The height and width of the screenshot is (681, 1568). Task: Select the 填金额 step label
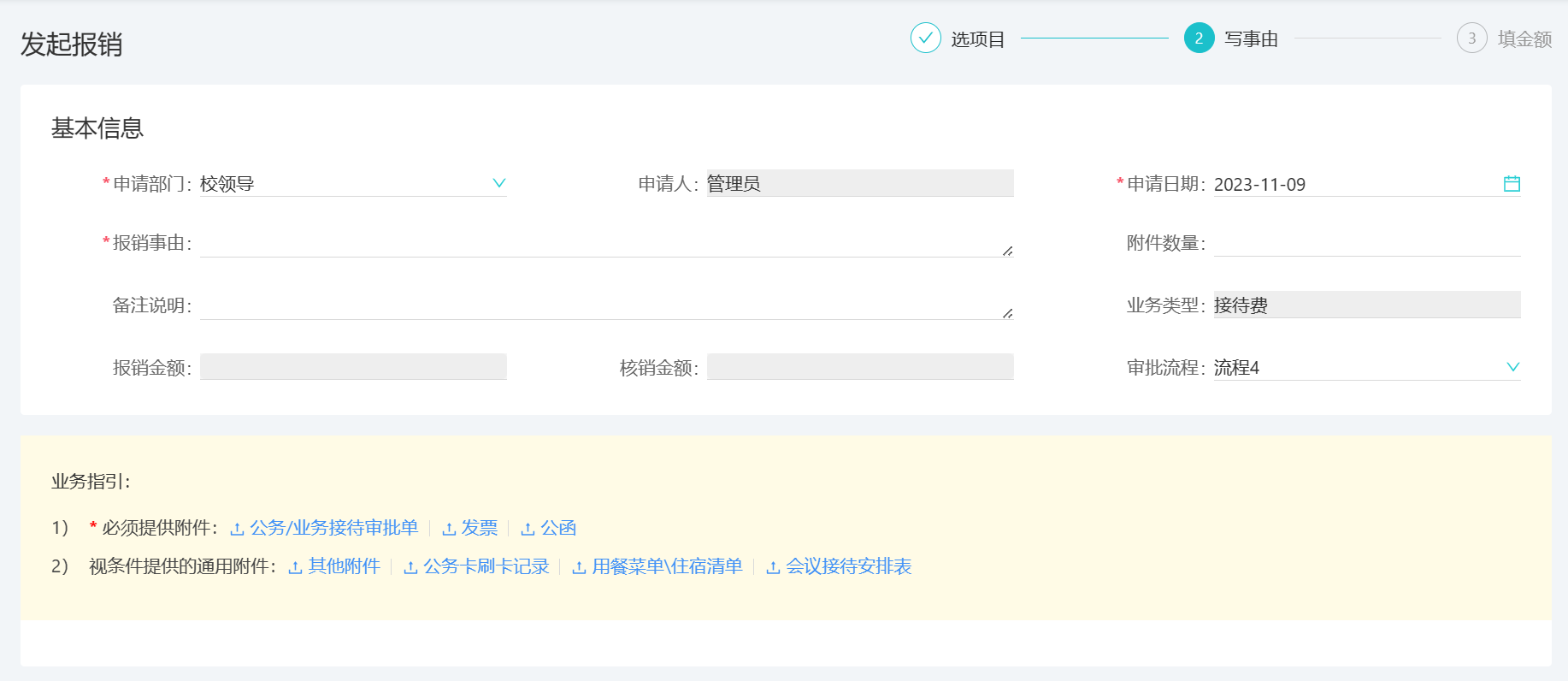click(x=1524, y=39)
